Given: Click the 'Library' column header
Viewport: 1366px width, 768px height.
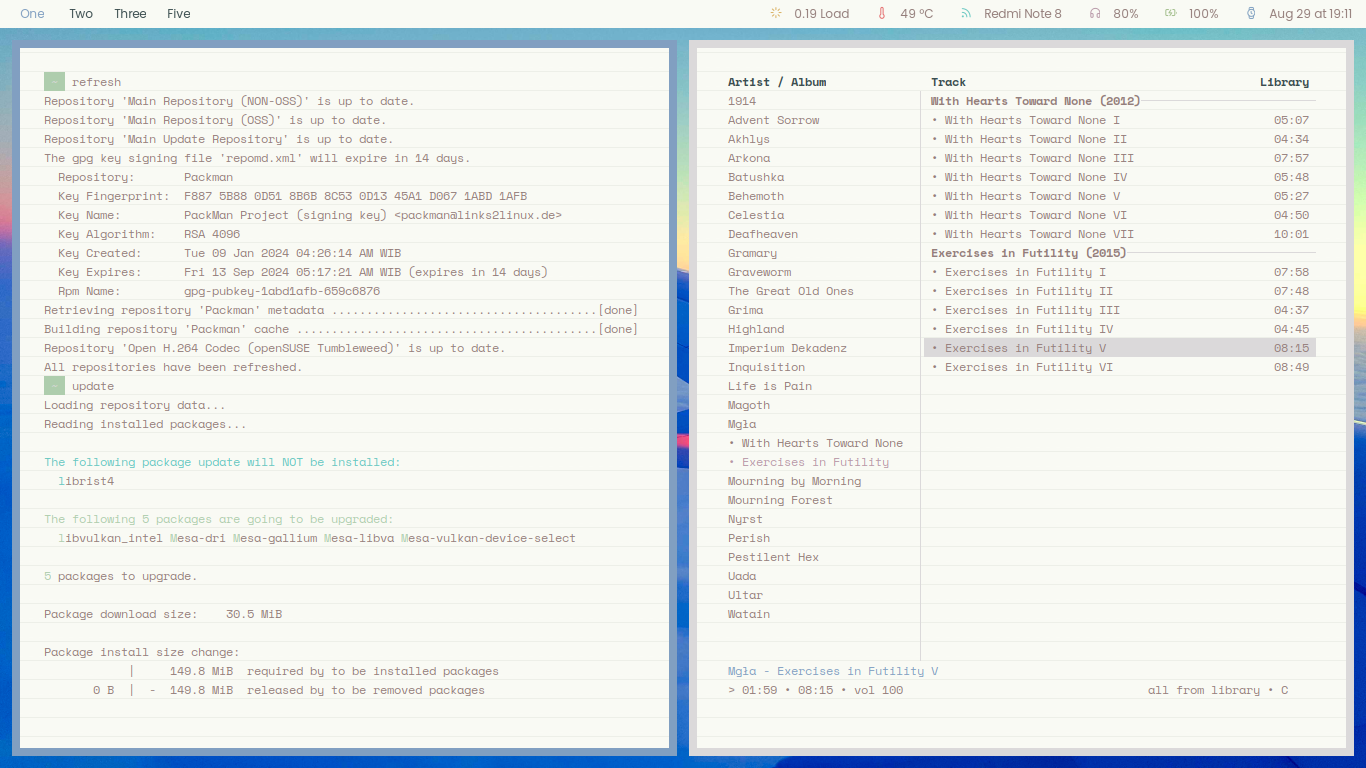Looking at the screenshot, I should point(1284,82).
